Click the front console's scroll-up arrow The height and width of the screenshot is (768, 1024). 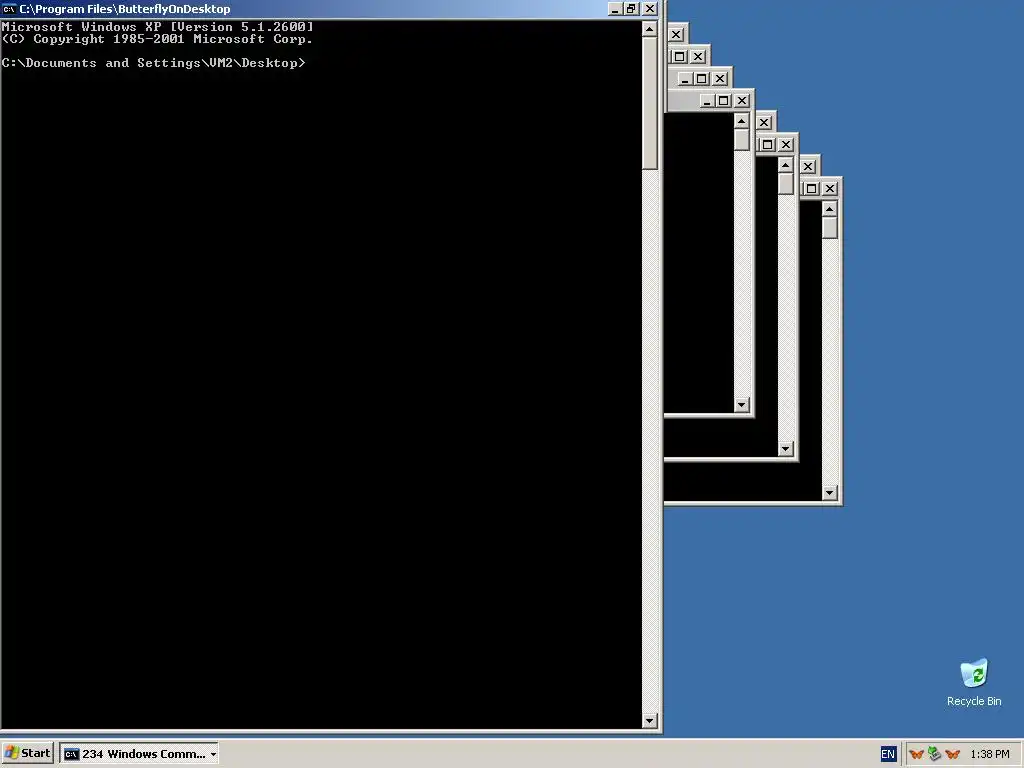click(x=649, y=29)
